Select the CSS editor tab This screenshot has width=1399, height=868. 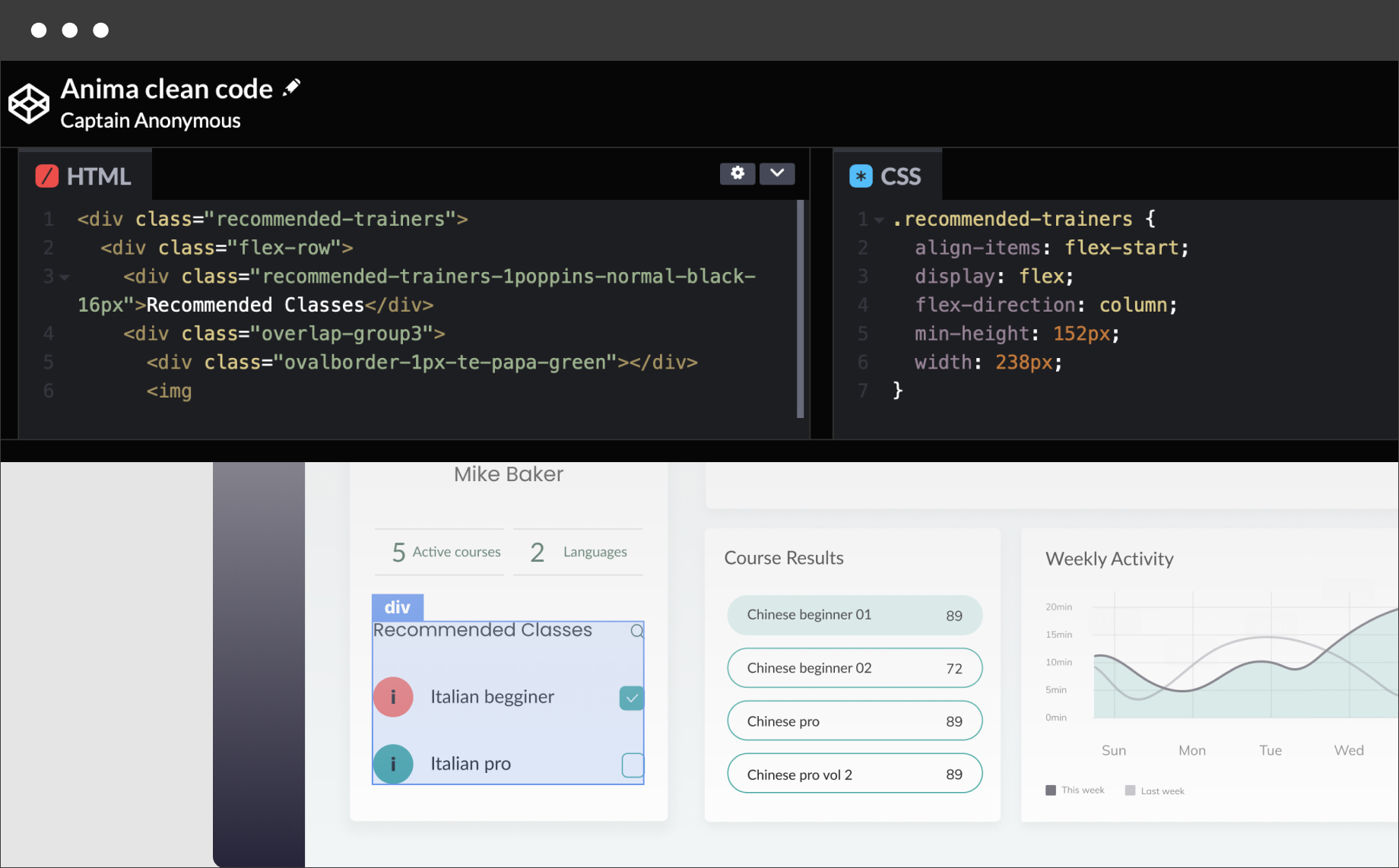887,176
